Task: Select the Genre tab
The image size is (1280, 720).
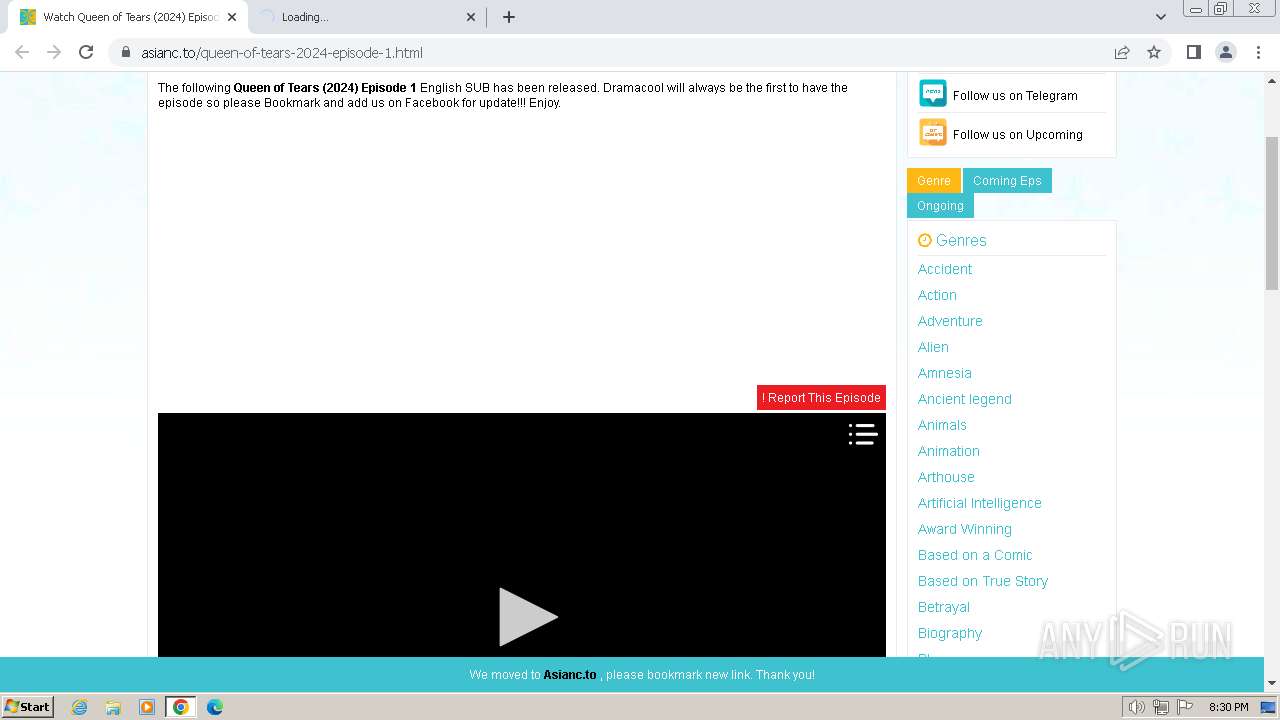Action: (x=934, y=181)
